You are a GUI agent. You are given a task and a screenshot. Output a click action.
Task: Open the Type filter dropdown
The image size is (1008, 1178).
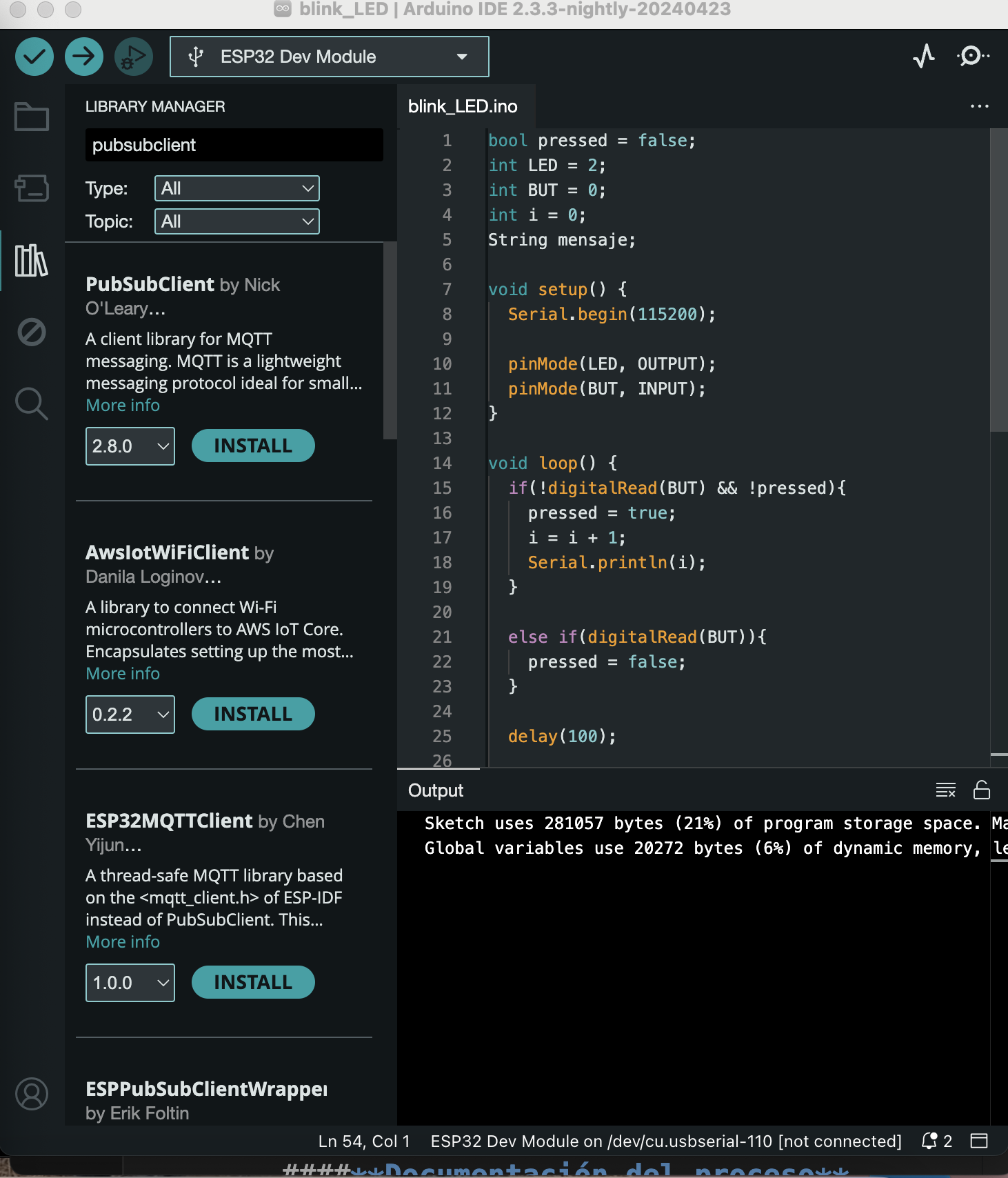[236, 188]
